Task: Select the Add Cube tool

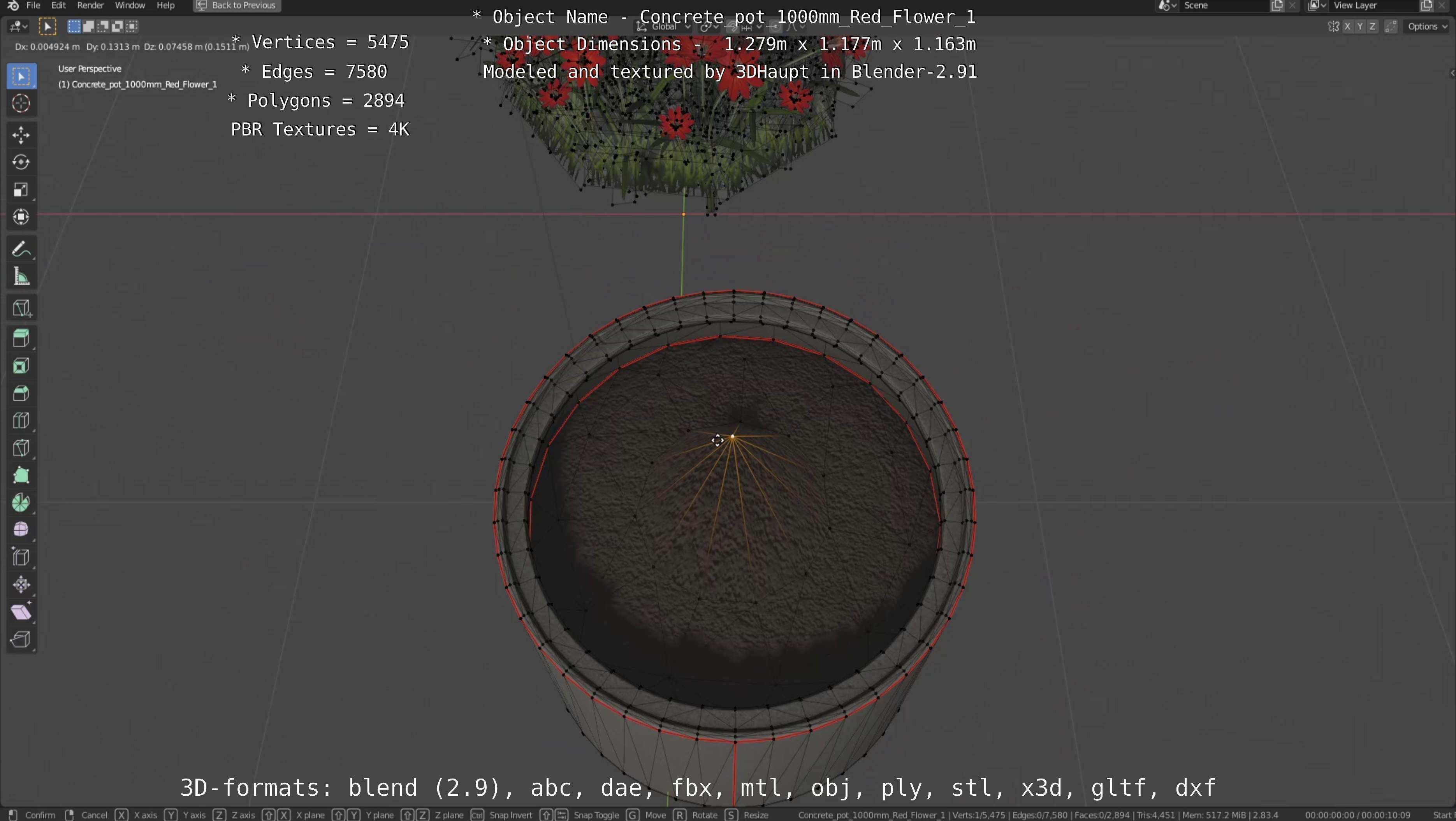Action: [x=21, y=308]
